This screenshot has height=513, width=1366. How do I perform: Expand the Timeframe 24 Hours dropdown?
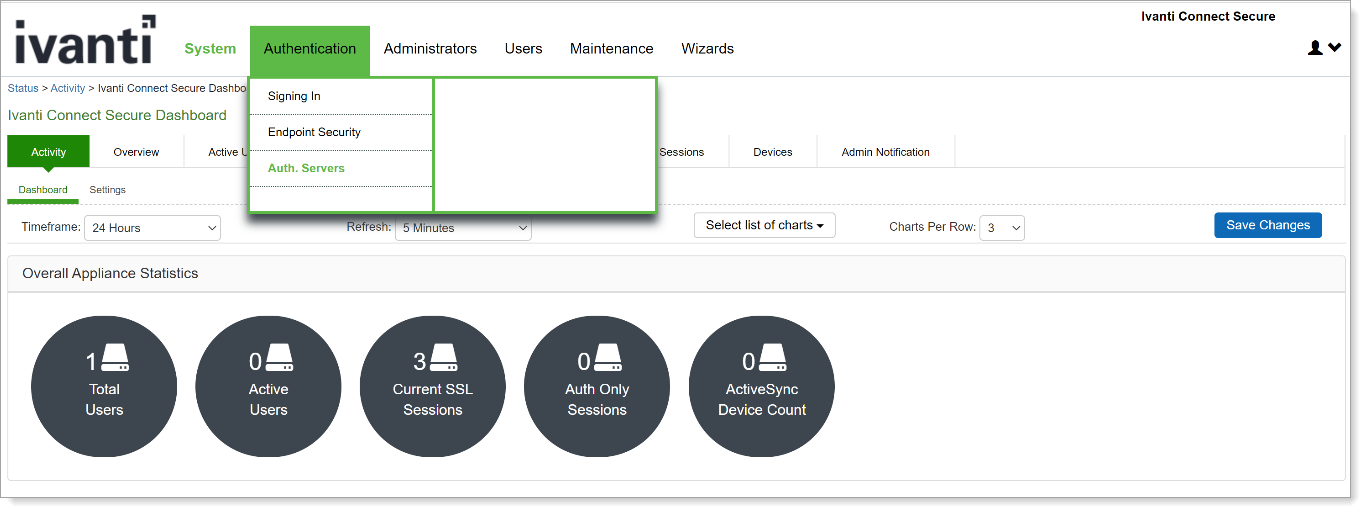[x=152, y=228]
